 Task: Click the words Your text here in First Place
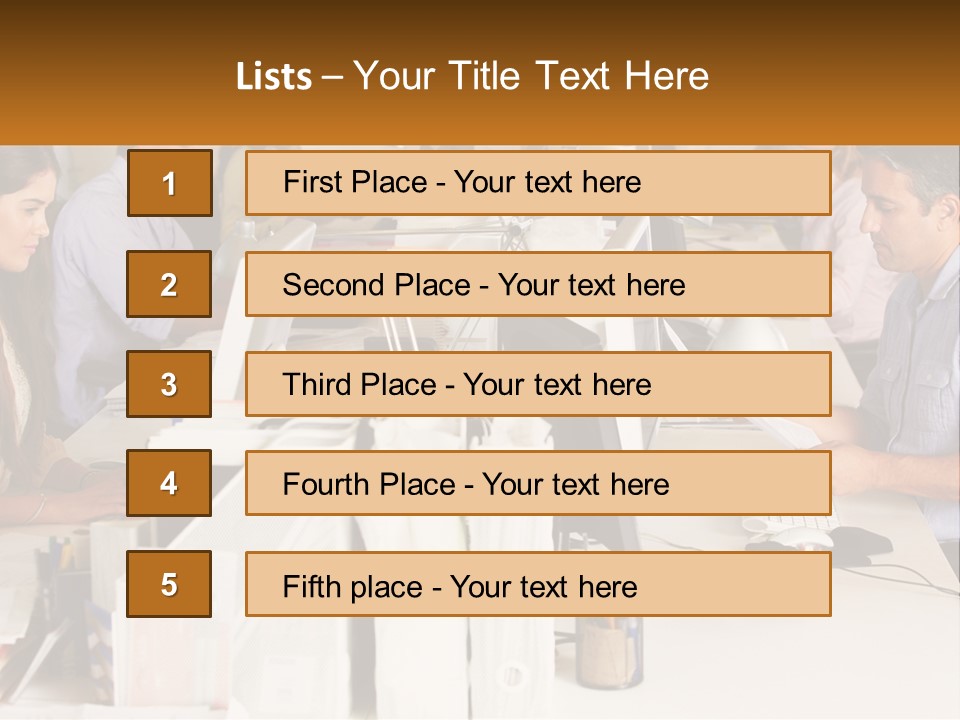(x=547, y=182)
